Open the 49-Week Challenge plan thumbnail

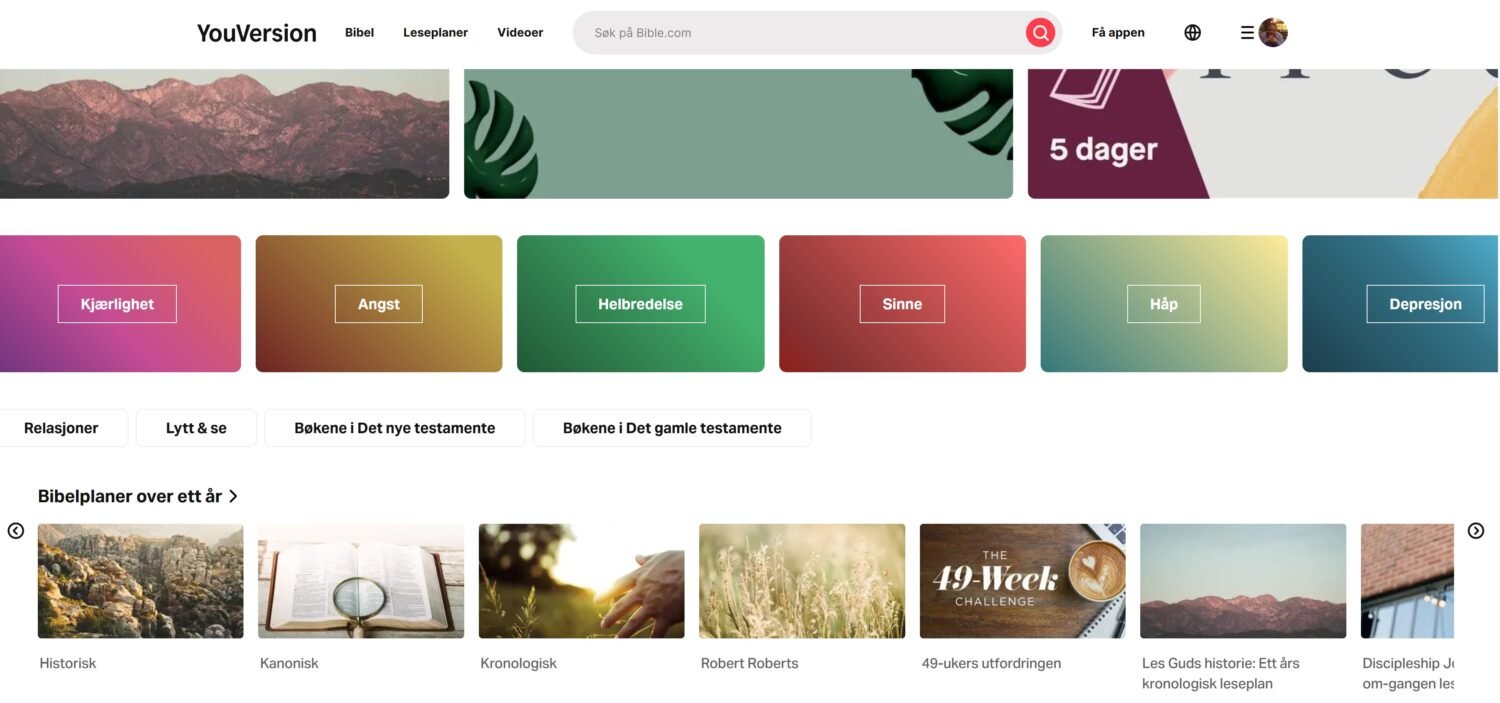(1022, 581)
